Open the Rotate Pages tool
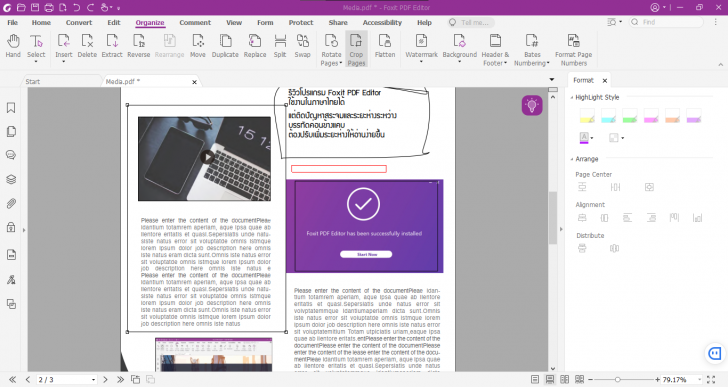This screenshot has width=728, height=387. [331, 49]
